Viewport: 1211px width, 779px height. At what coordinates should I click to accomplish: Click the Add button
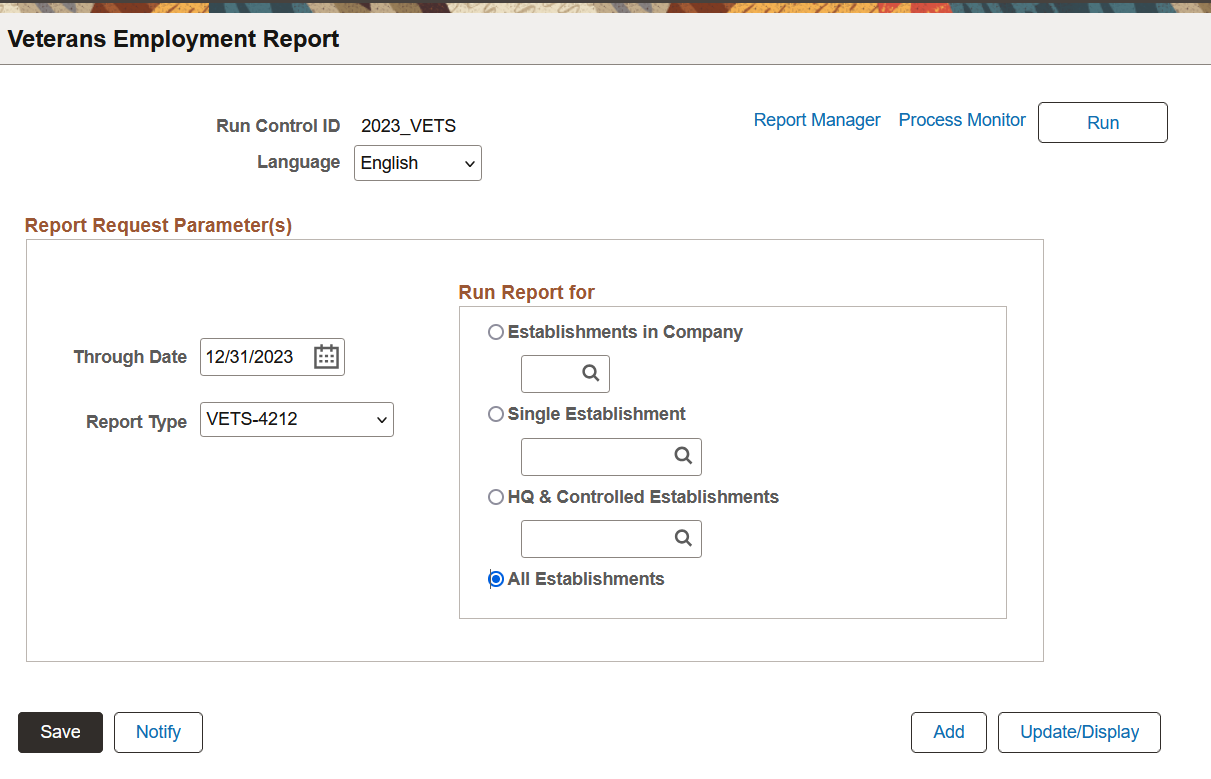(948, 732)
